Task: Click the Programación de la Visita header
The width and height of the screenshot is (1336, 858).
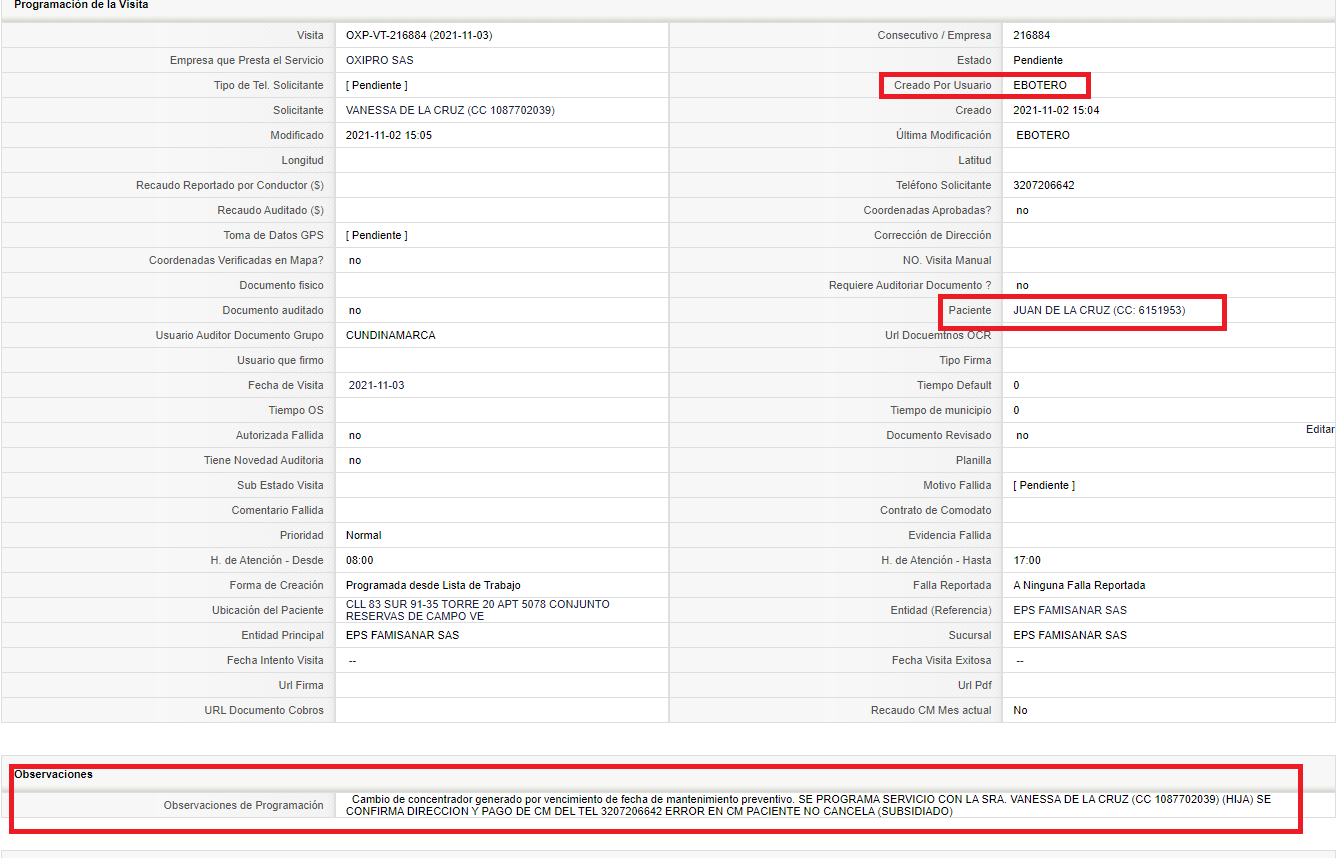Action: [x=81, y=5]
